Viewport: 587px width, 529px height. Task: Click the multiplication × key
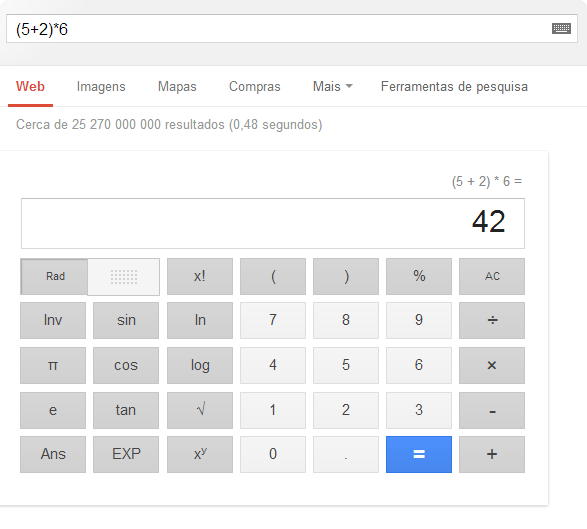(x=492, y=365)
